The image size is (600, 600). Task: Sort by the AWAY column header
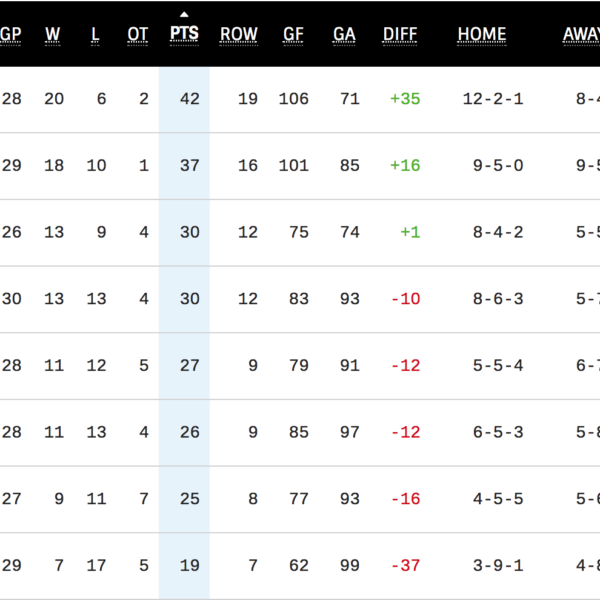tap(582, 34)
